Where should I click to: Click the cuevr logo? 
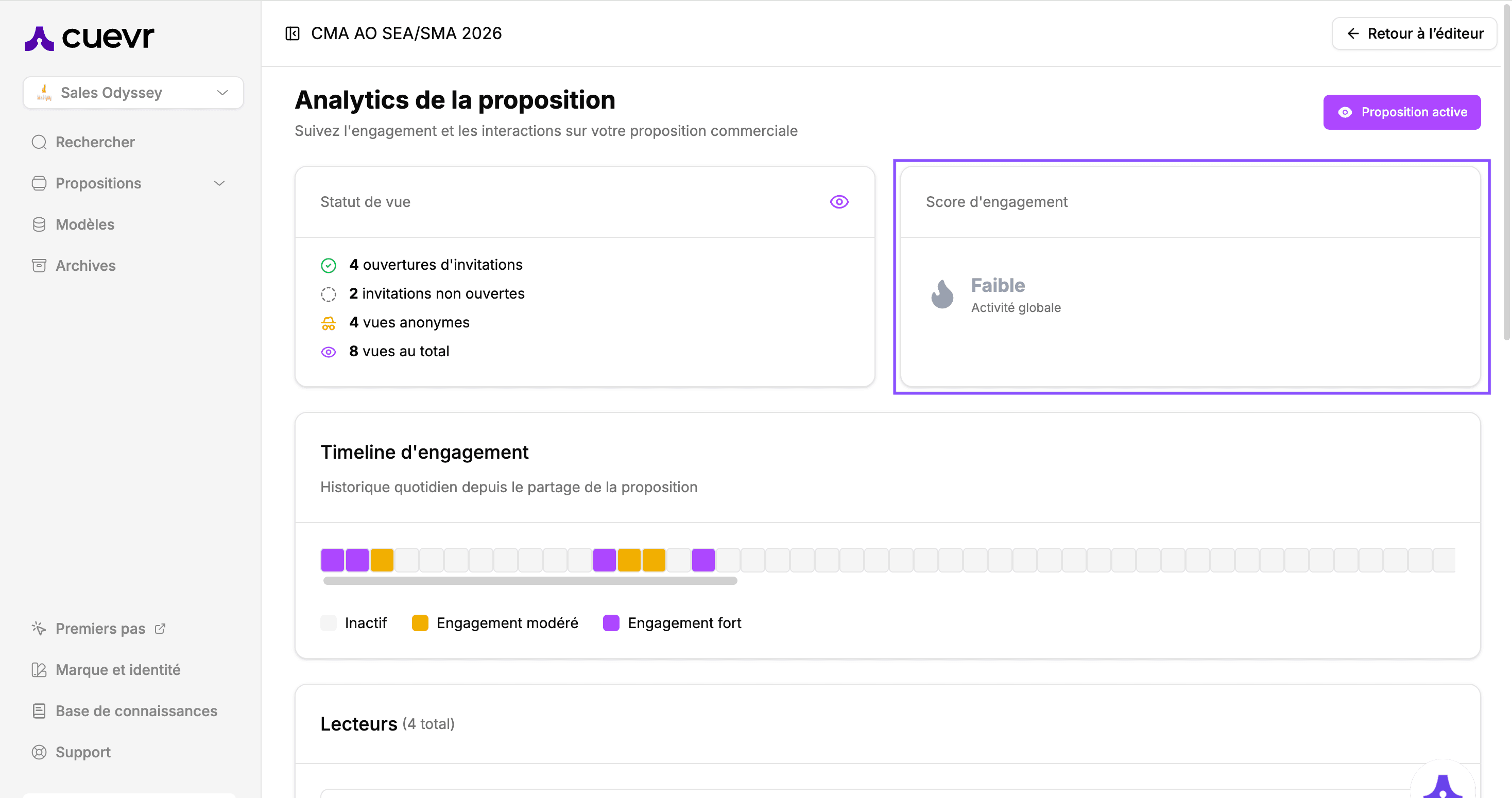(89, 37)
